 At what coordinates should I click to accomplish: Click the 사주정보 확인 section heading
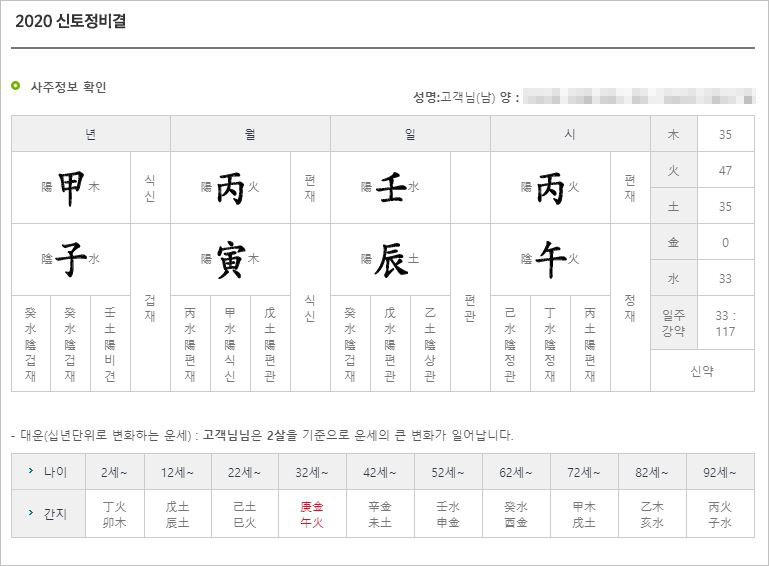point(68,87)
